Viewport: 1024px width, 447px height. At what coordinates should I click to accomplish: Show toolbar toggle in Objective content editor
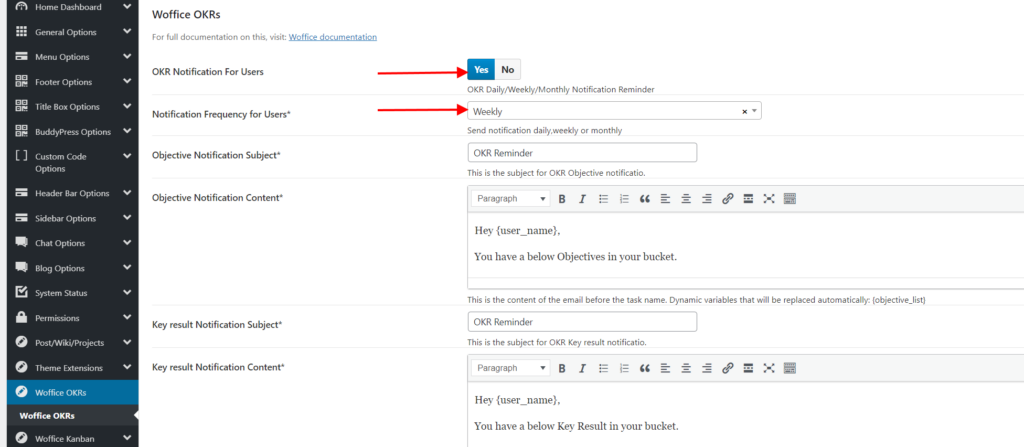tap(789, 199)
